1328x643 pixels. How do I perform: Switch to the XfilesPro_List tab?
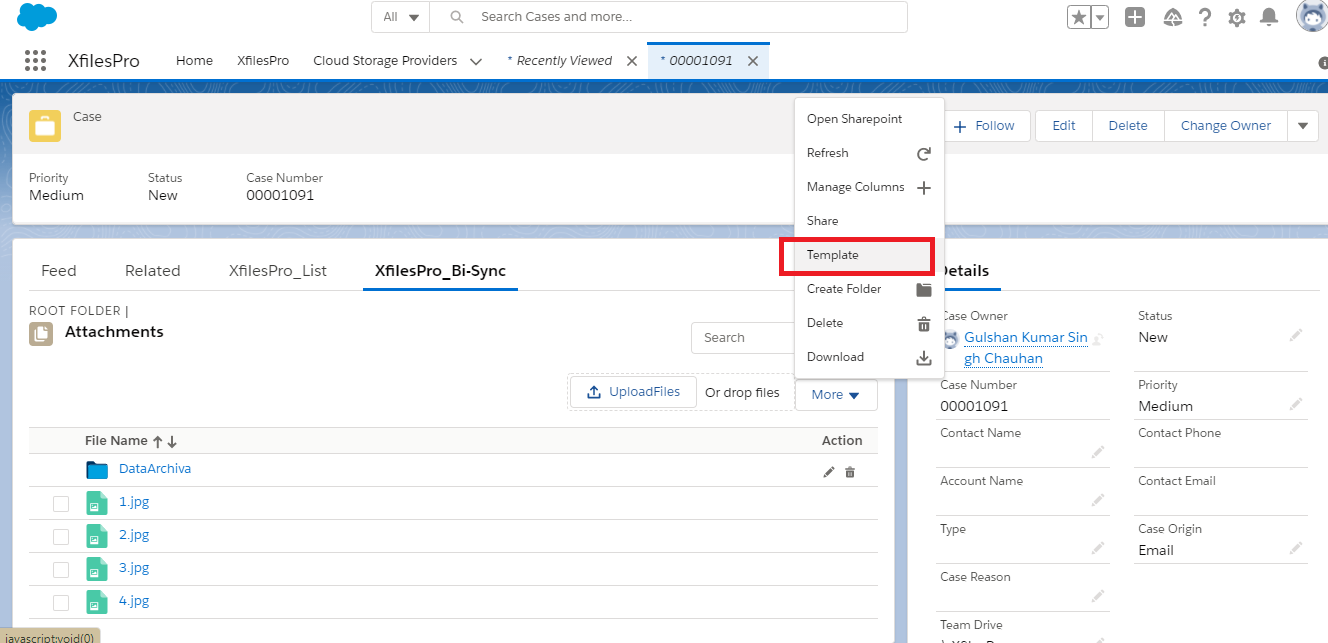(278, 271)
